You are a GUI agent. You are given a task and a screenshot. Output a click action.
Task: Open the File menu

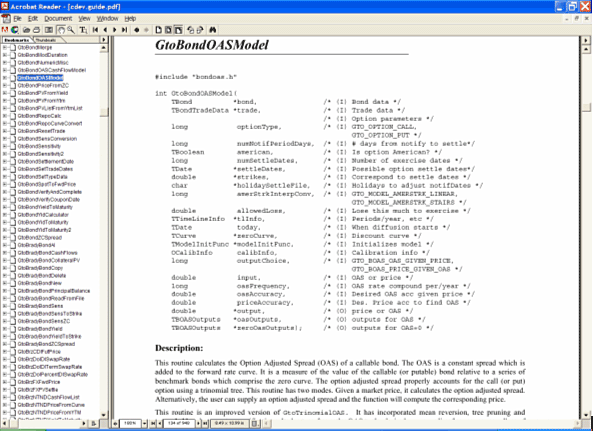[x=18, y=19]
